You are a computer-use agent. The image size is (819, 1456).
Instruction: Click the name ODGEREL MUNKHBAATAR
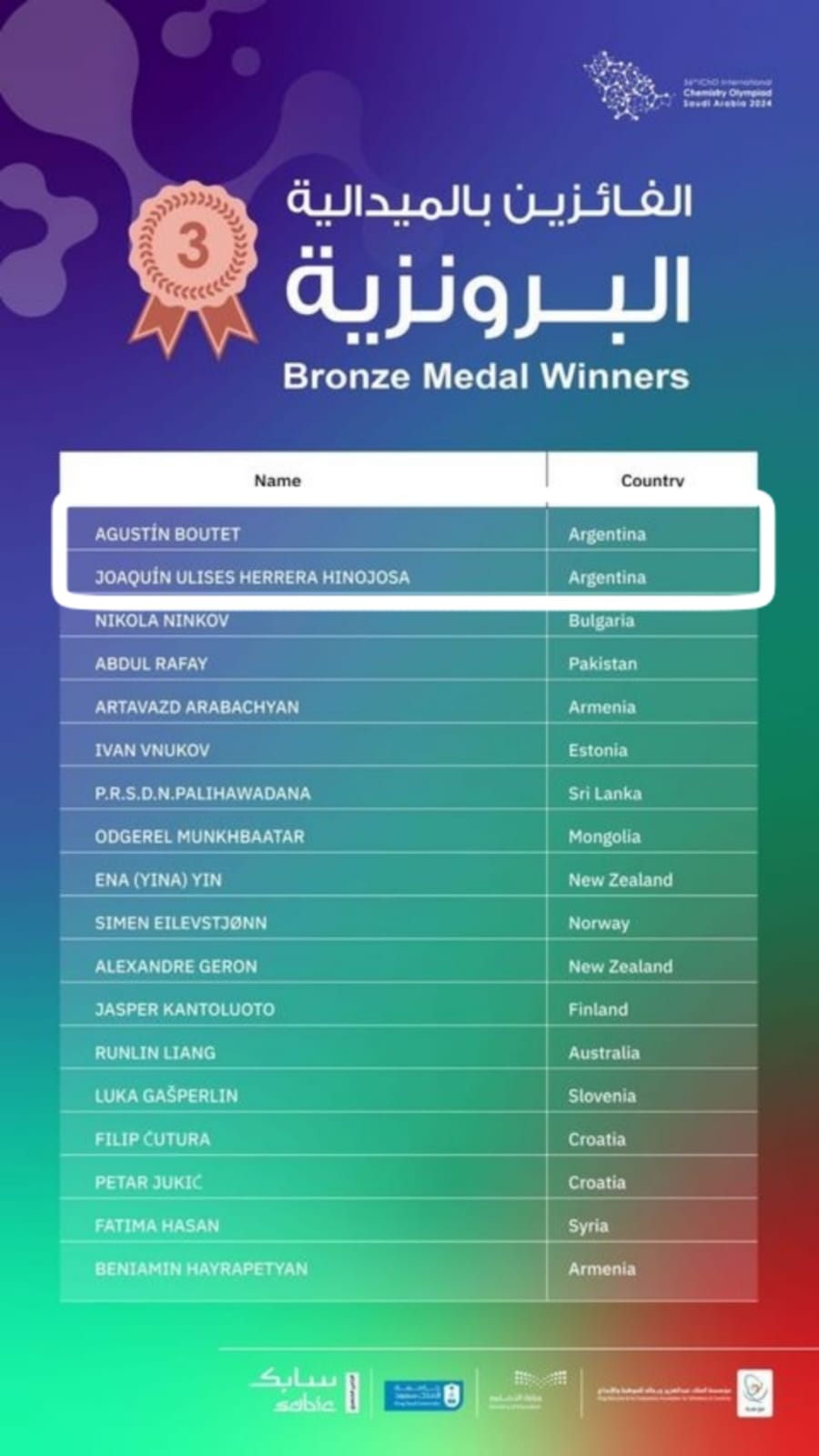tap(199, 836)
